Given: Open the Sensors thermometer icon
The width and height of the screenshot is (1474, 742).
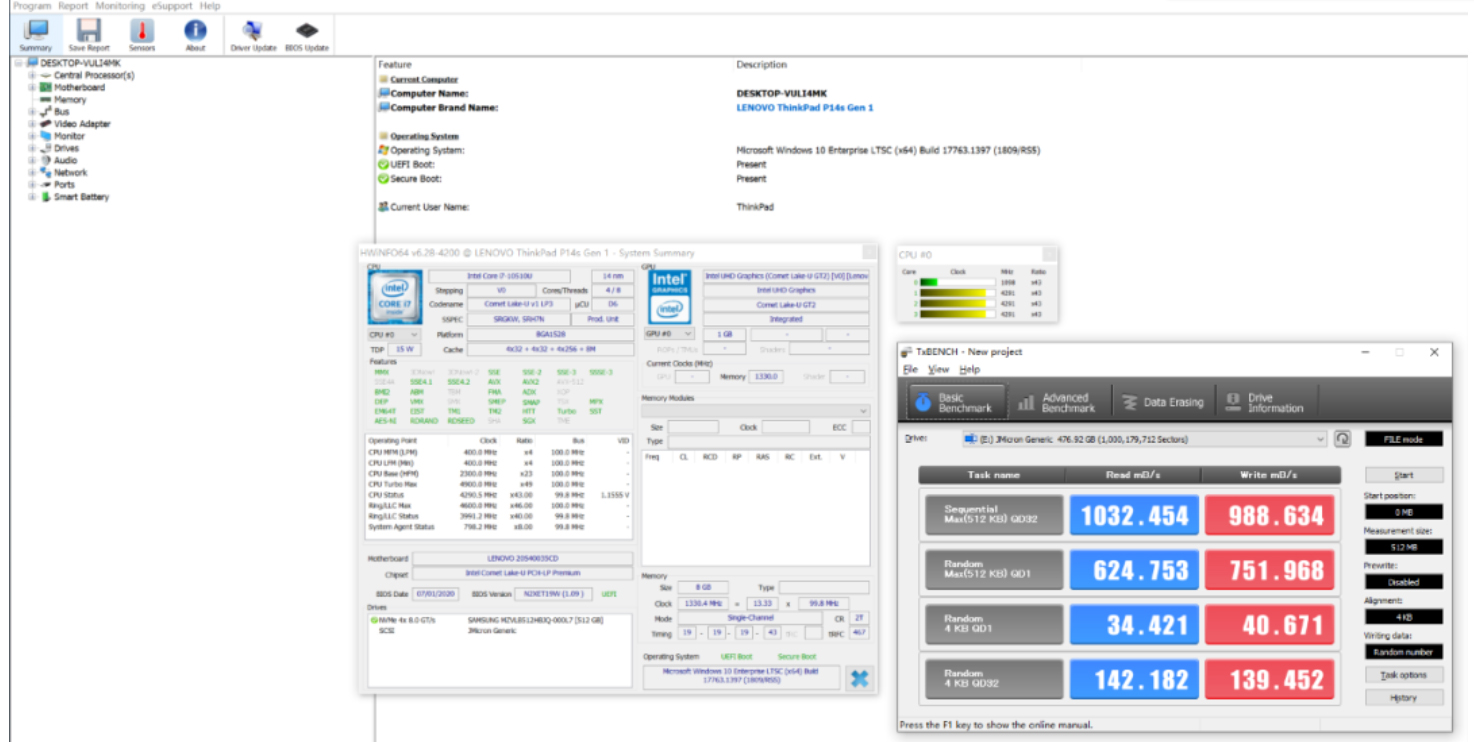Looking at the screenshot, I should pos(142,33).
